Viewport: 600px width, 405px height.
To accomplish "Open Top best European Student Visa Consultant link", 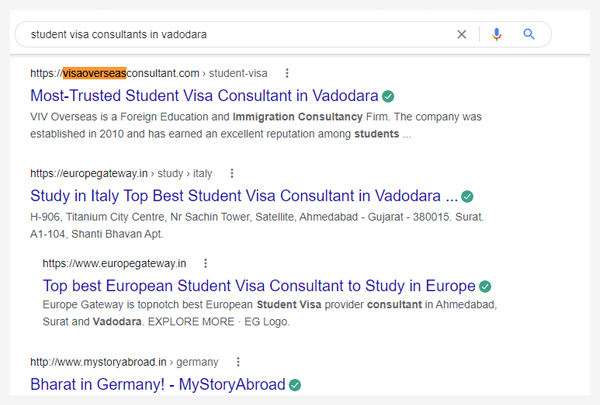I will [259, 286].
